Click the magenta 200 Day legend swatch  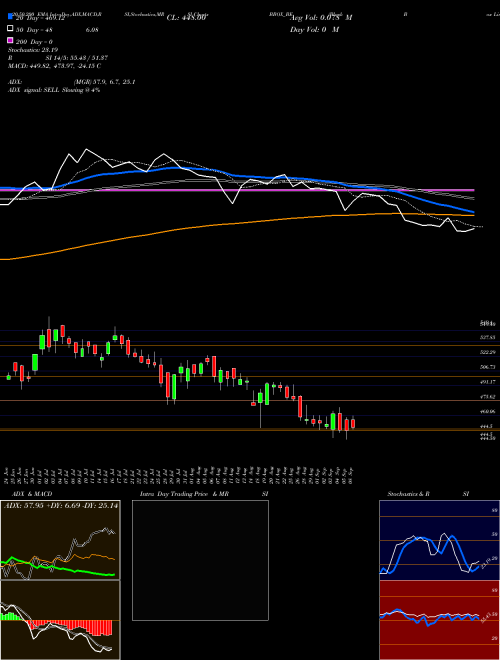coord(10,41)
